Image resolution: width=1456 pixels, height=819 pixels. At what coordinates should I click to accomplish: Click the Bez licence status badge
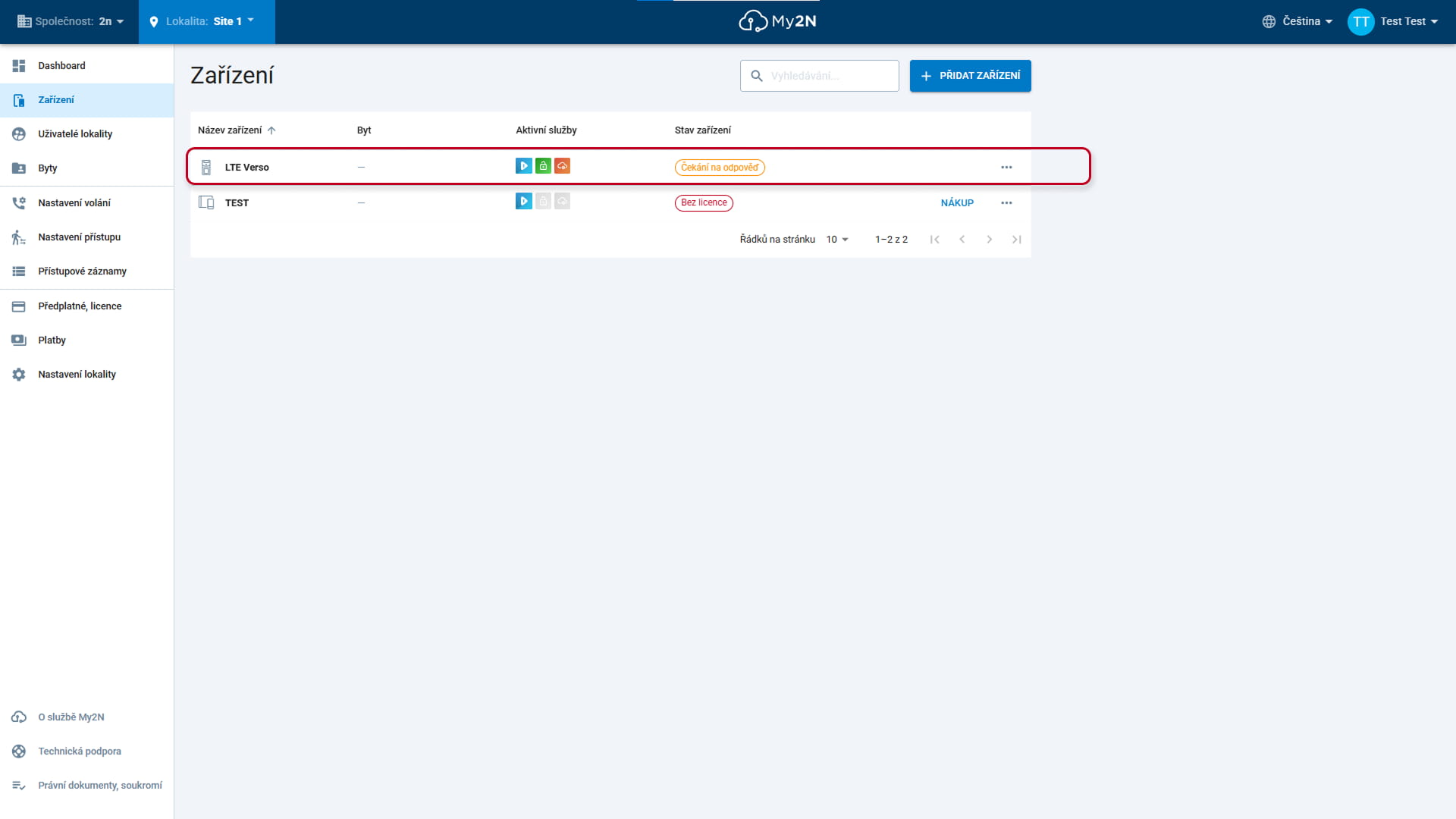[704, 202]
